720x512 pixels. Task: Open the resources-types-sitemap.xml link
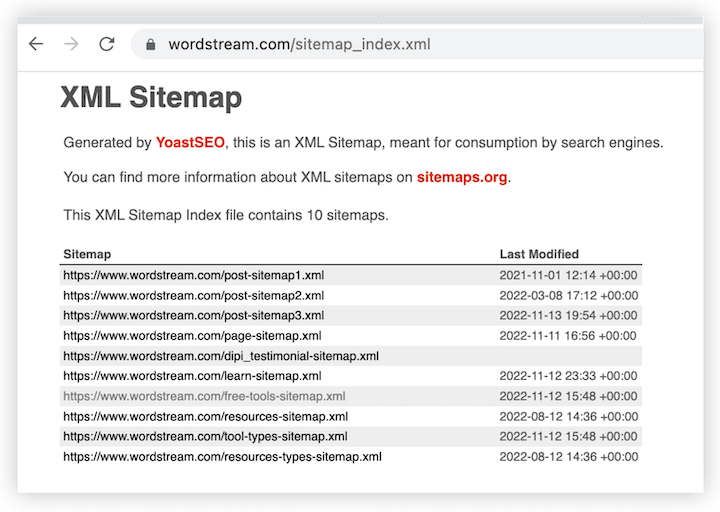click(x=222, y=456)
